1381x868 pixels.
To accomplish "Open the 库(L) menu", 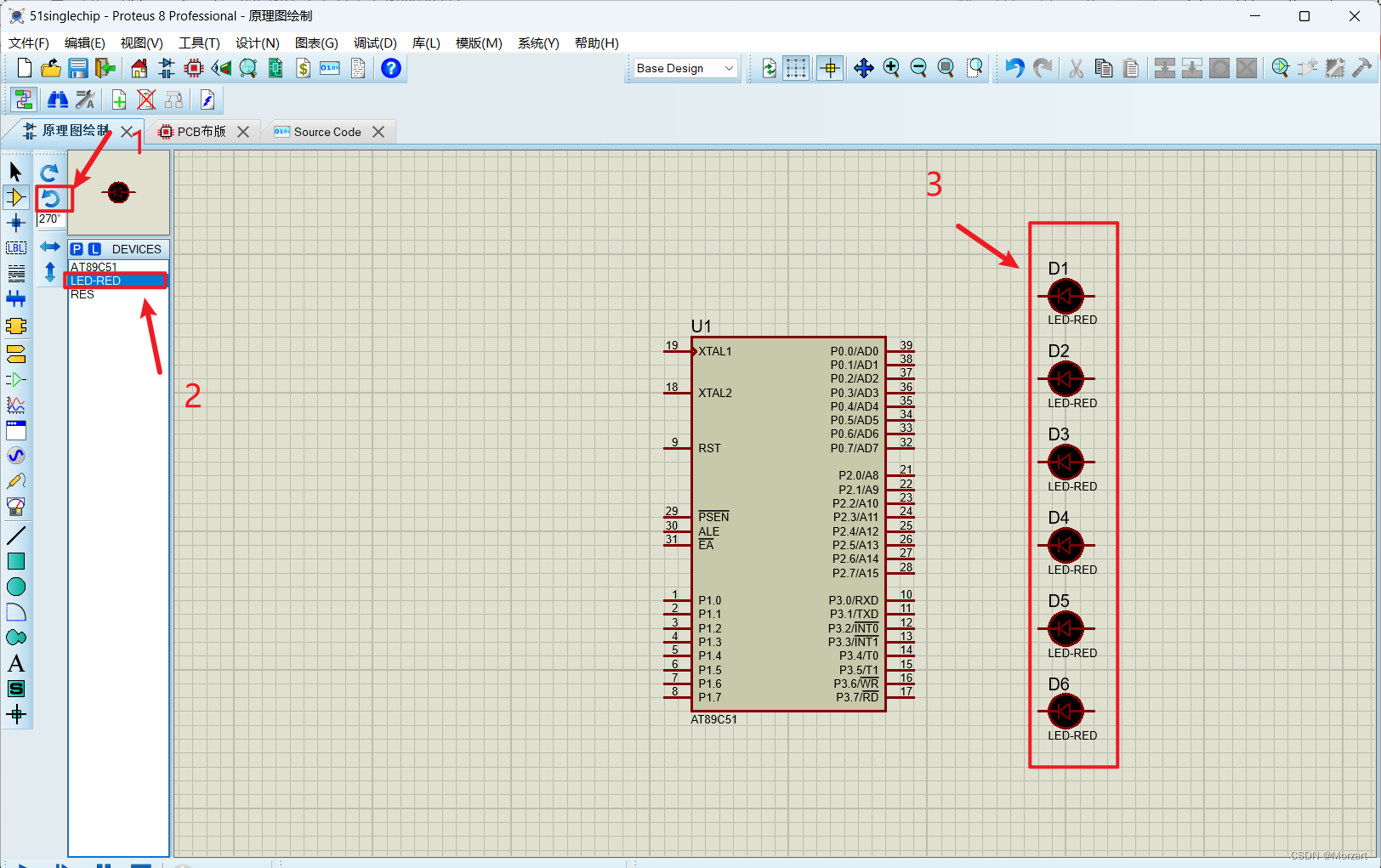I will coord(426,43).
